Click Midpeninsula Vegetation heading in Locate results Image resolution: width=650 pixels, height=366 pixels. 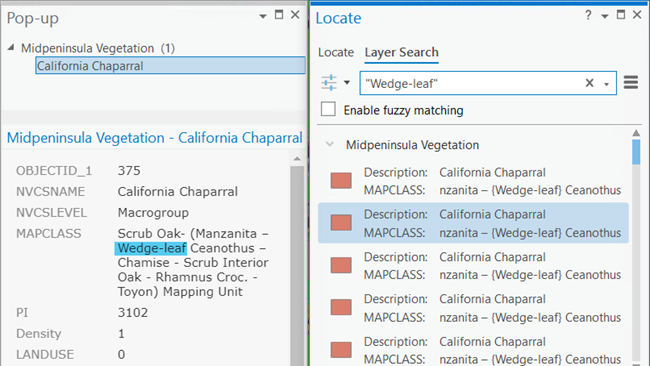tap(412, 145)
